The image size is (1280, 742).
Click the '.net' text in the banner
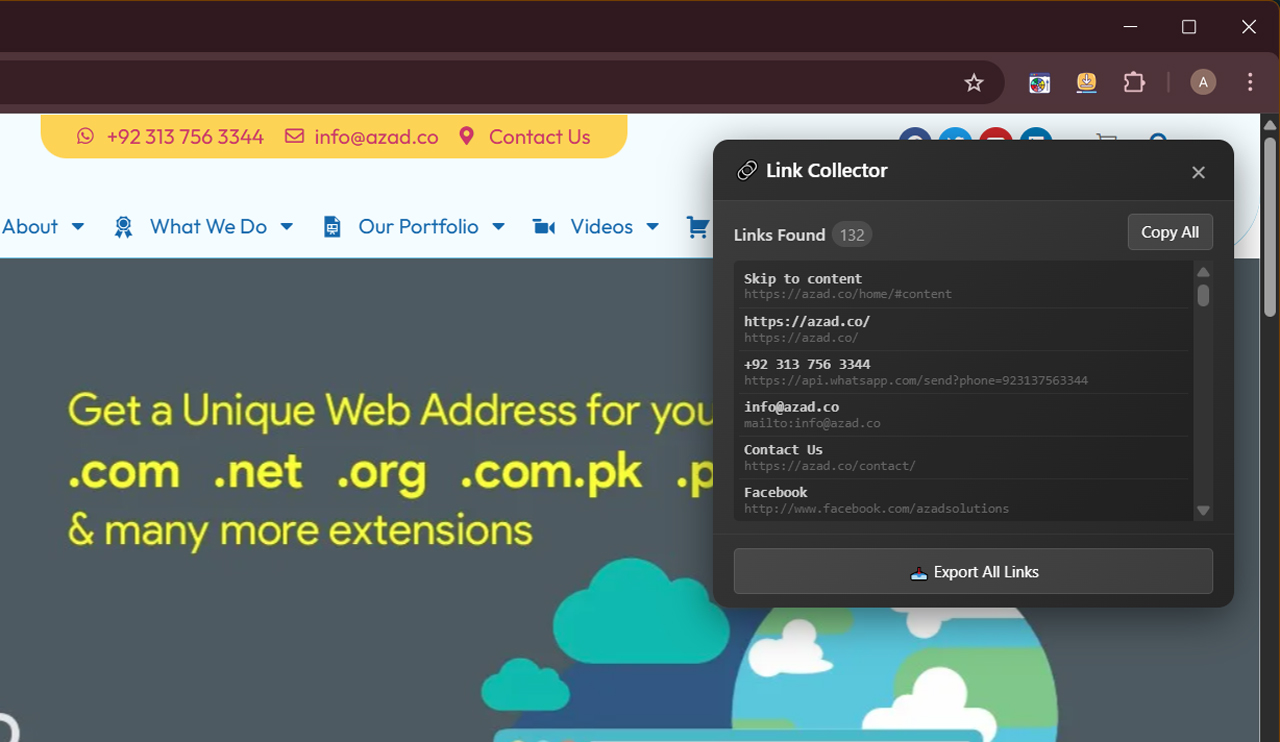pyautogui.click(x=258, y=472)
